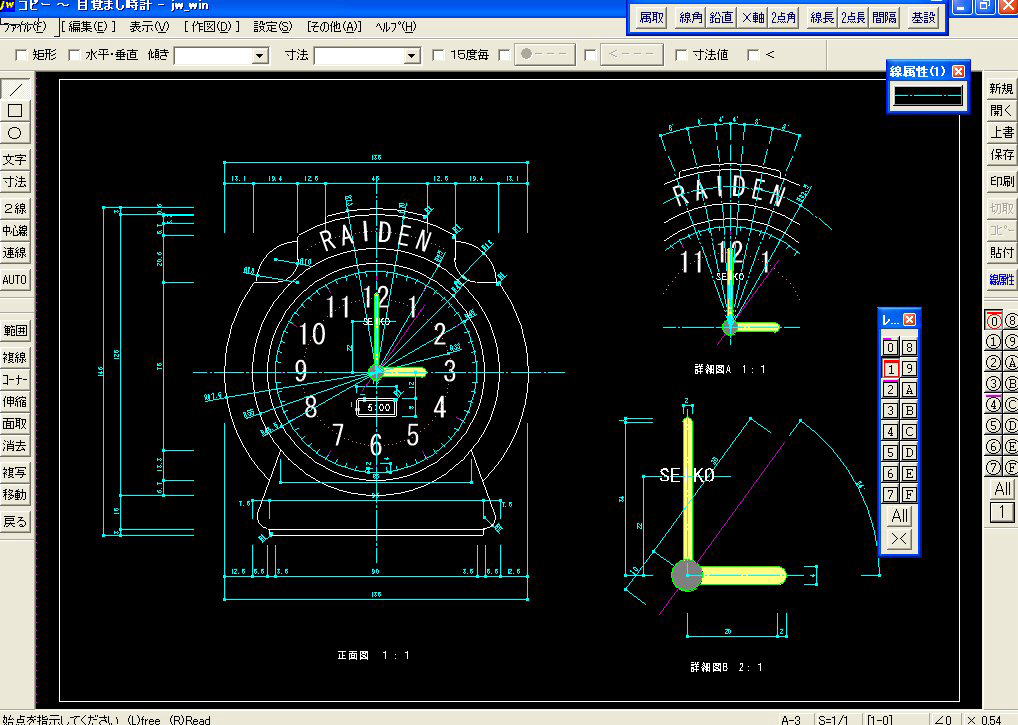The width and height of the screenshot is (1018, 725).
Task: Activate the 消去 erase tool
Action: pos(15,446)
